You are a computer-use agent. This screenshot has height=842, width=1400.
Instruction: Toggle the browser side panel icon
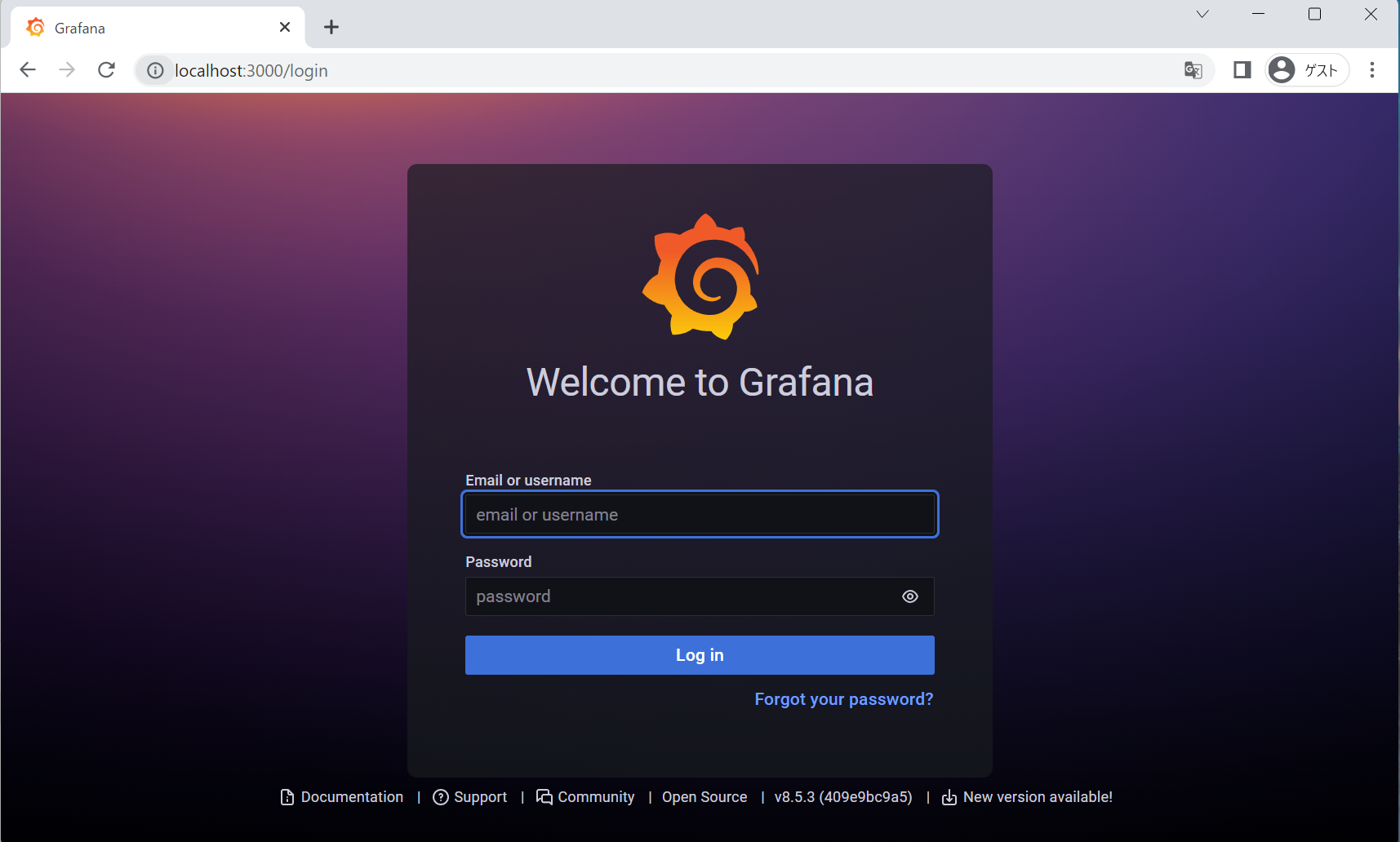1242,70
